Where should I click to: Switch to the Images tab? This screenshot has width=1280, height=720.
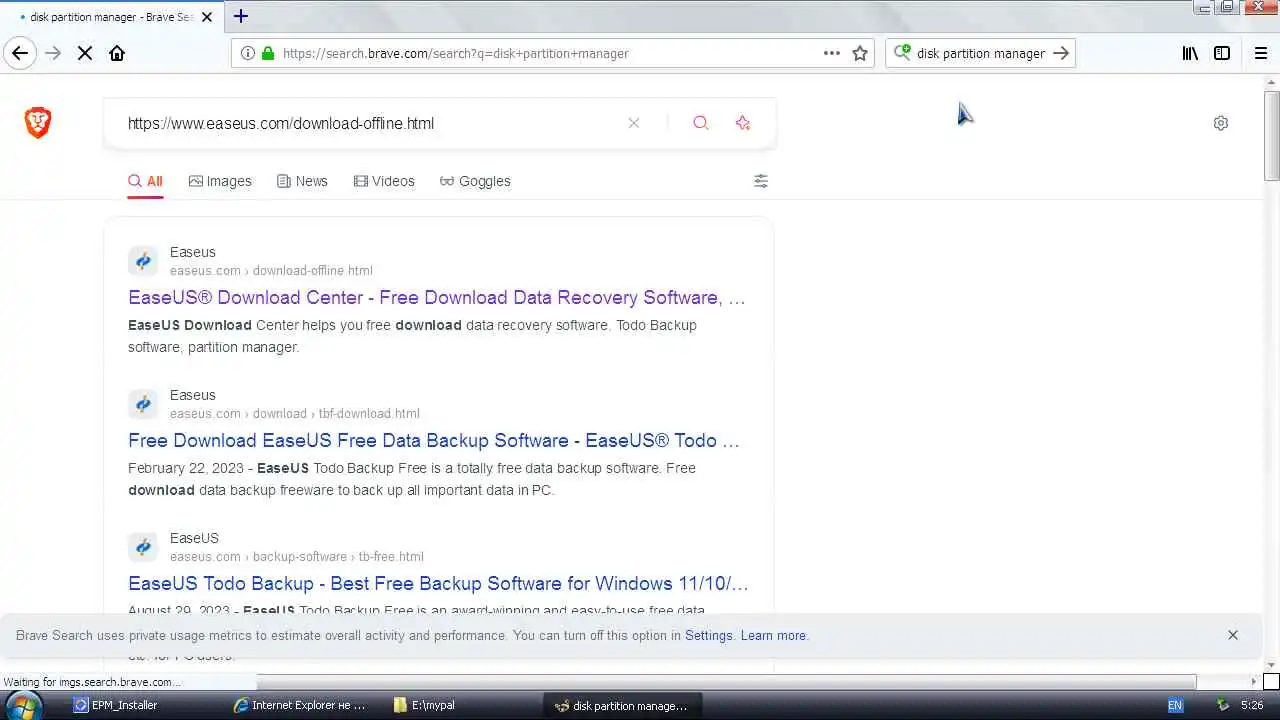click(x=220, y=181)
